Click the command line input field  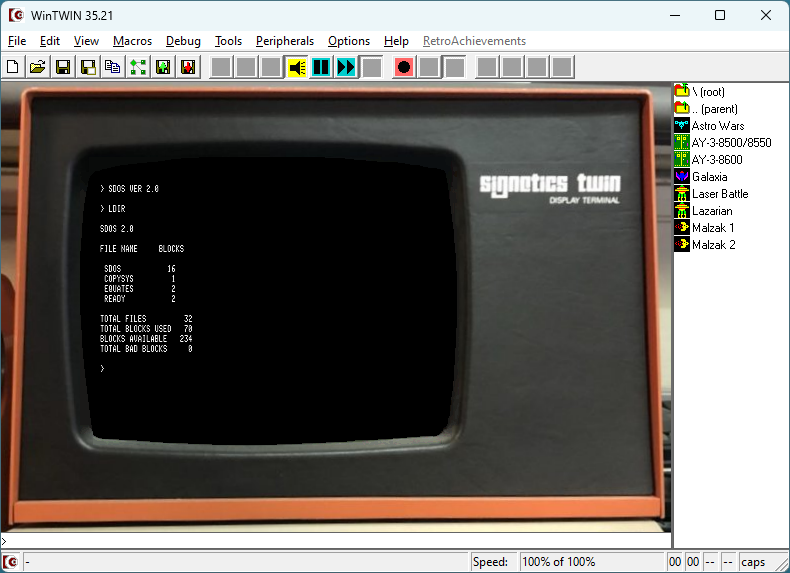tap(337, 541)
